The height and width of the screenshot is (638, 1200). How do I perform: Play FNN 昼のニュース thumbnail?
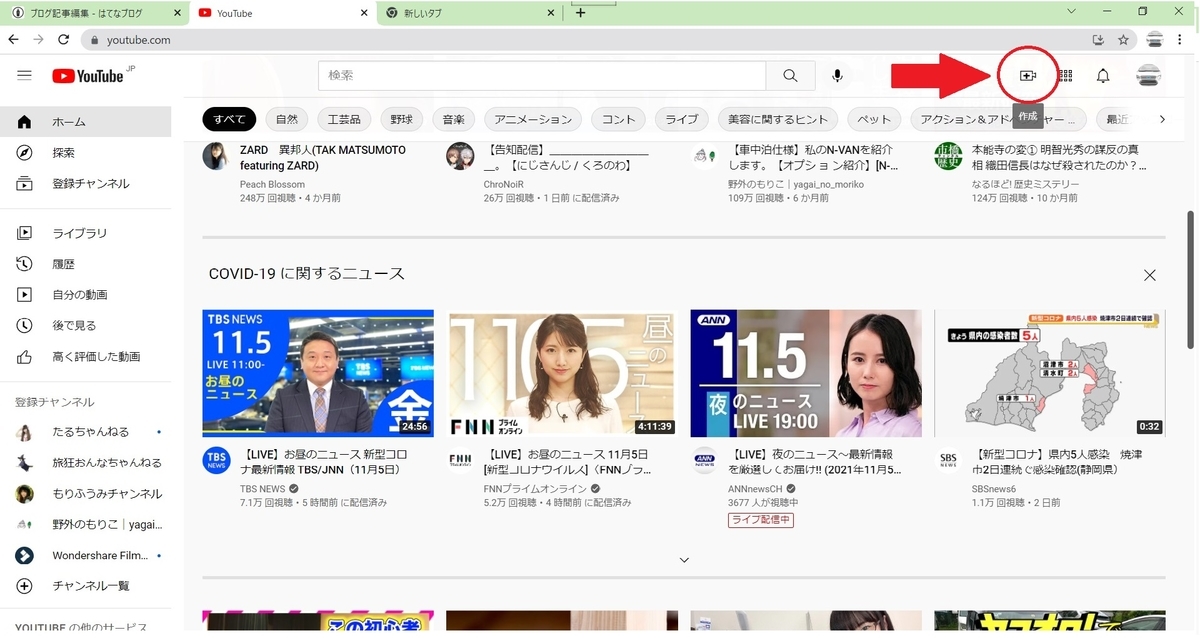[561, 374]
